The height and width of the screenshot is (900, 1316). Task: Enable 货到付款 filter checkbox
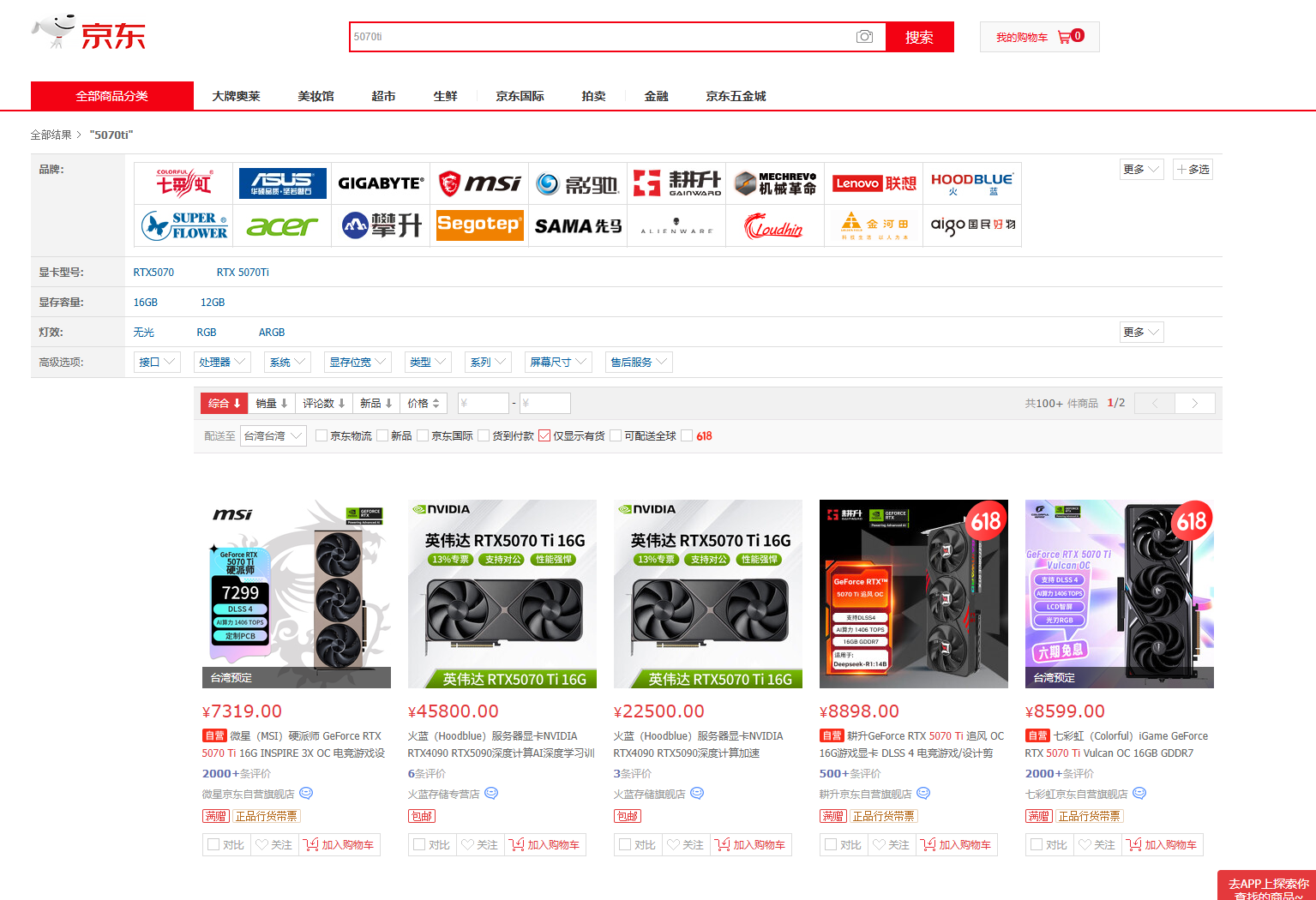(x=484, y=435)
